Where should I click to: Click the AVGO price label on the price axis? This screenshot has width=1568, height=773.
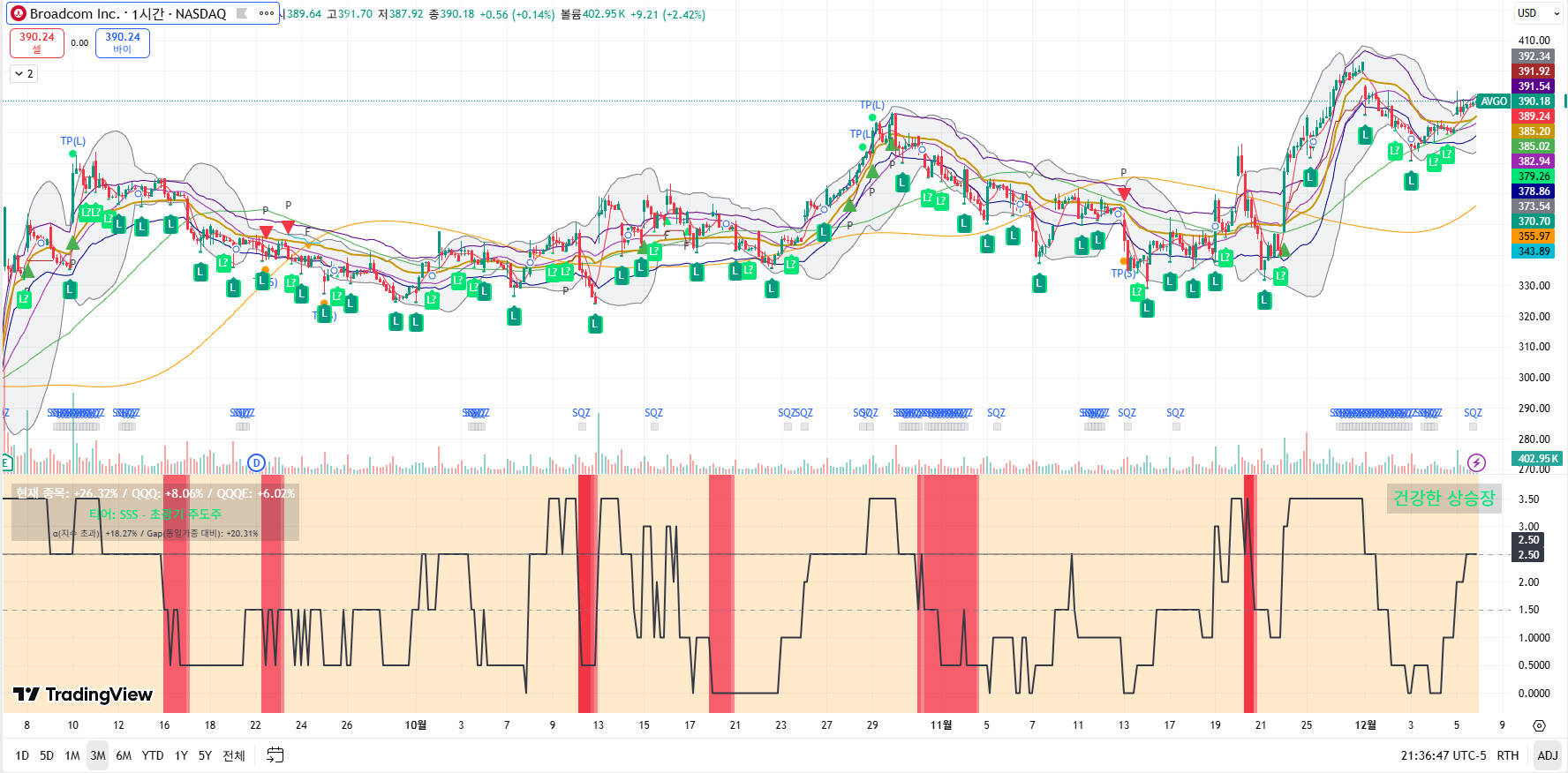coord(1494,101)
